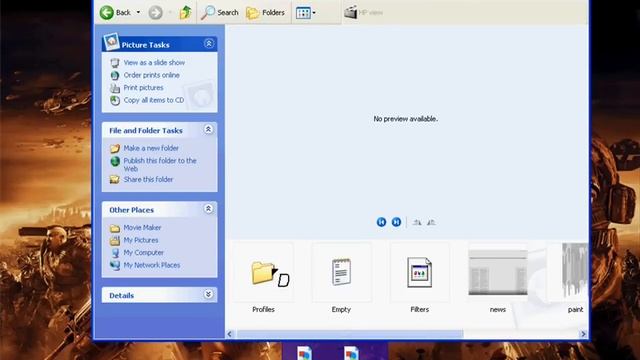
Task: Go up one folder level
Action: [x=186, y=13]
